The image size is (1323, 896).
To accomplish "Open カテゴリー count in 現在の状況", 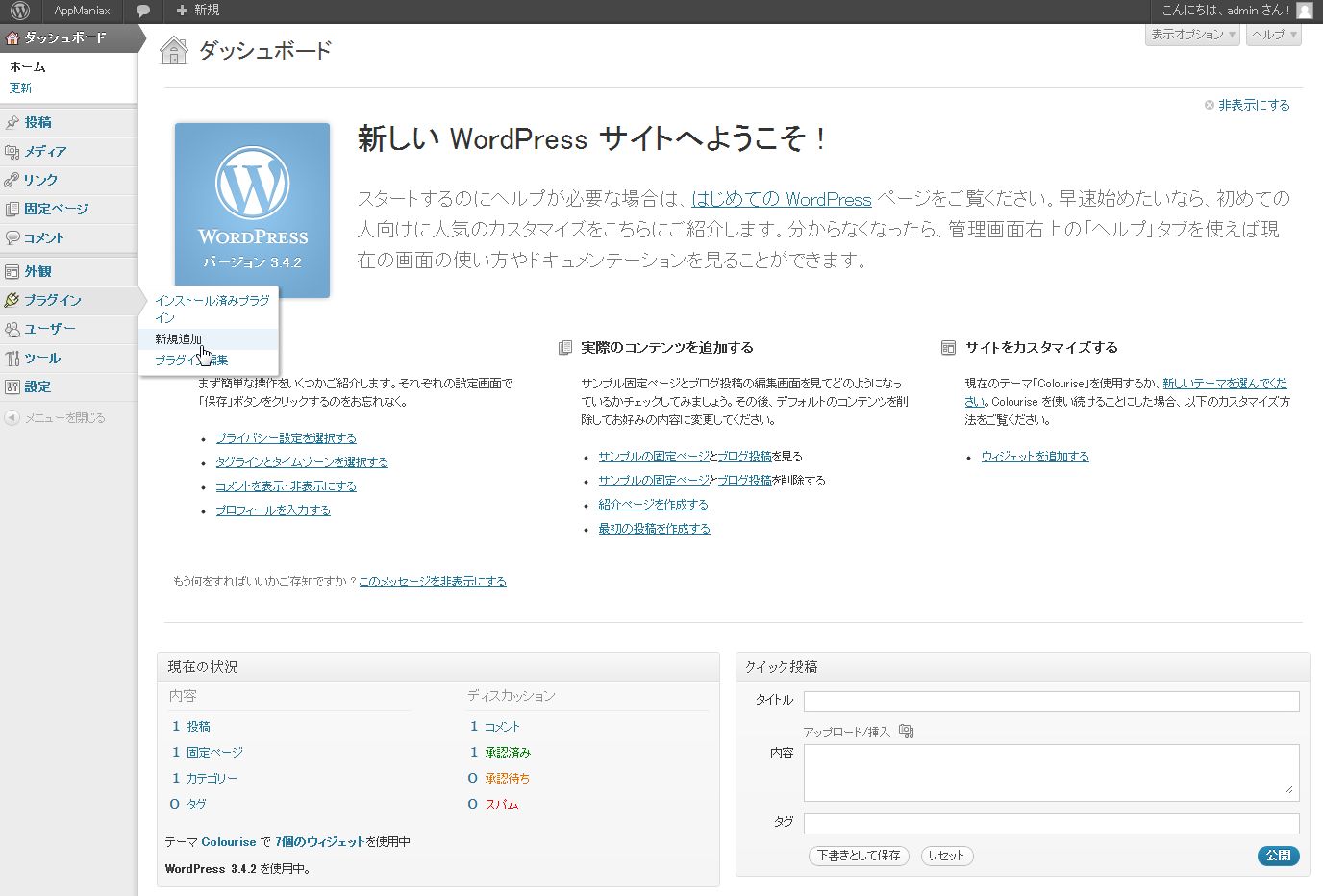I will (x=212, y=779).
